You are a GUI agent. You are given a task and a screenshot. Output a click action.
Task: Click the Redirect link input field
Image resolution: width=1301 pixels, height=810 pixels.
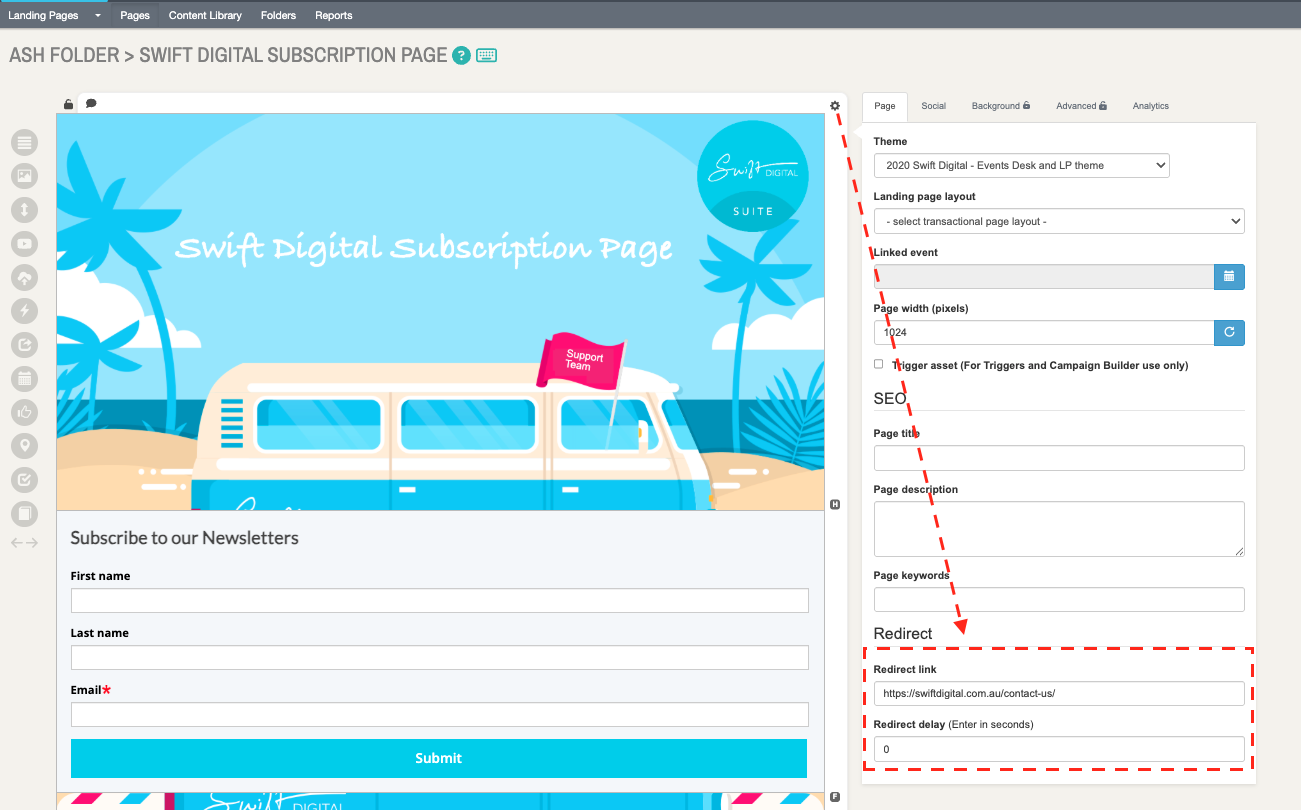click(x=1059, y=694)
